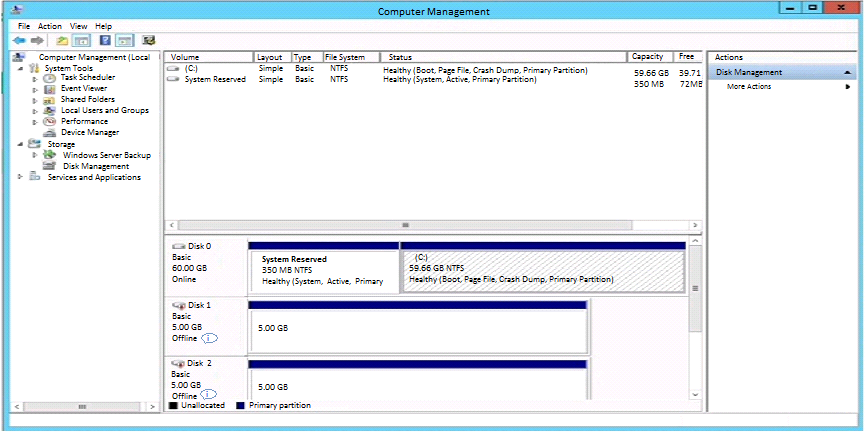Click the Back arrow in the toolbar
Image resolution: width=865 pixels, height=433 pixels.
coord(18,41)
